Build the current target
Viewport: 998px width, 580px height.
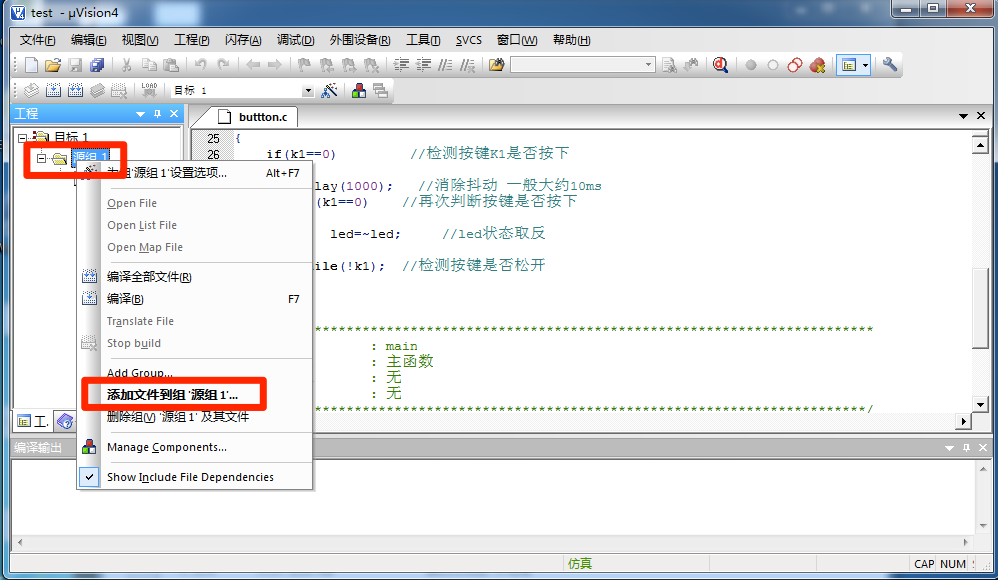(x=53, y=89)
